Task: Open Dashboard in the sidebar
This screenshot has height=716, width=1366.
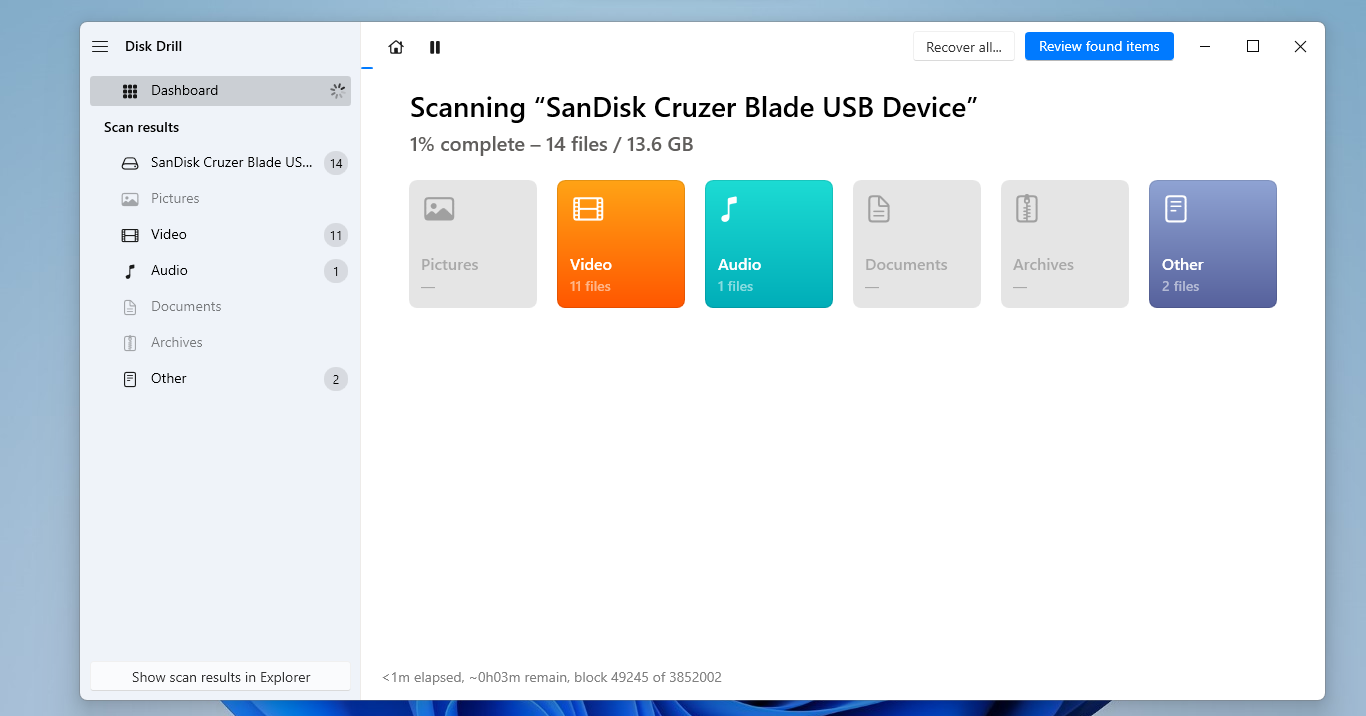Action: [x=220, y=90]
